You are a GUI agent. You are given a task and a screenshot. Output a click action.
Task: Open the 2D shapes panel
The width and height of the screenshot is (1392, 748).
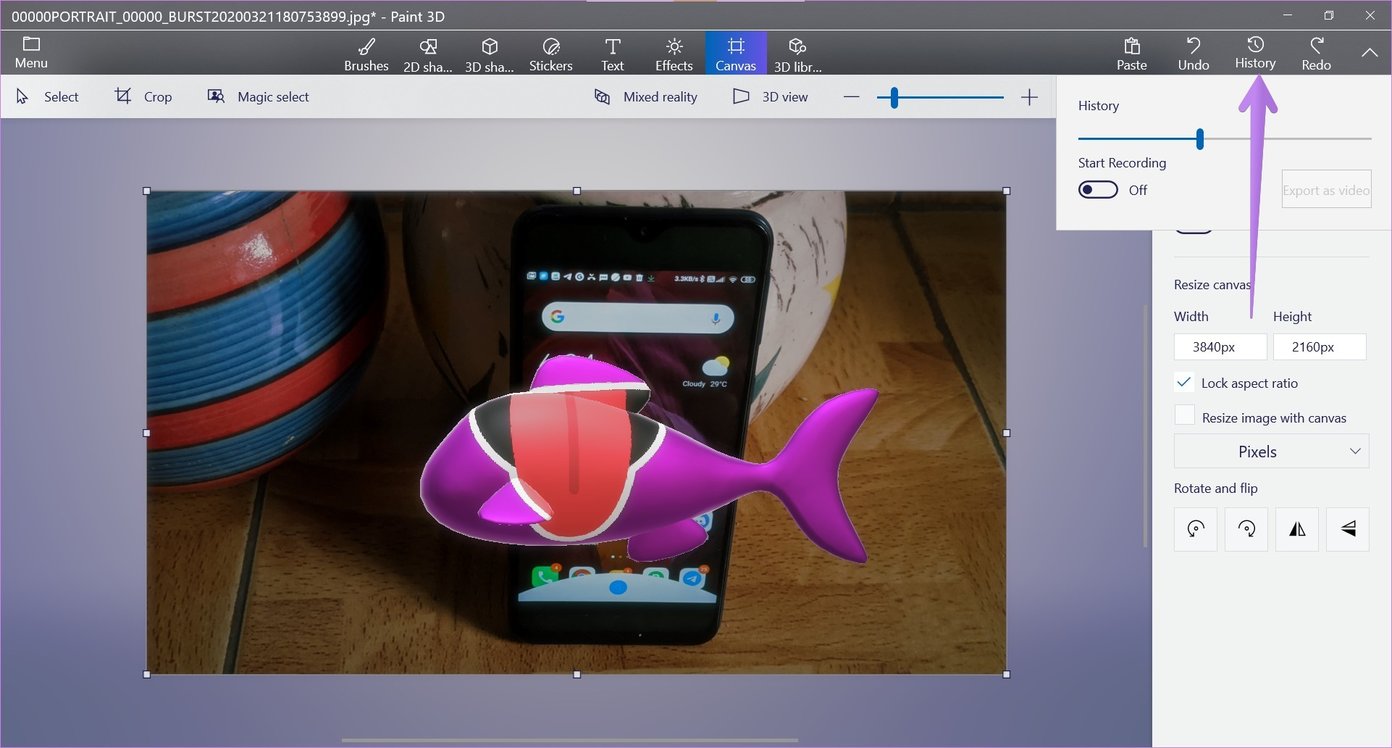tap(428, 52)
